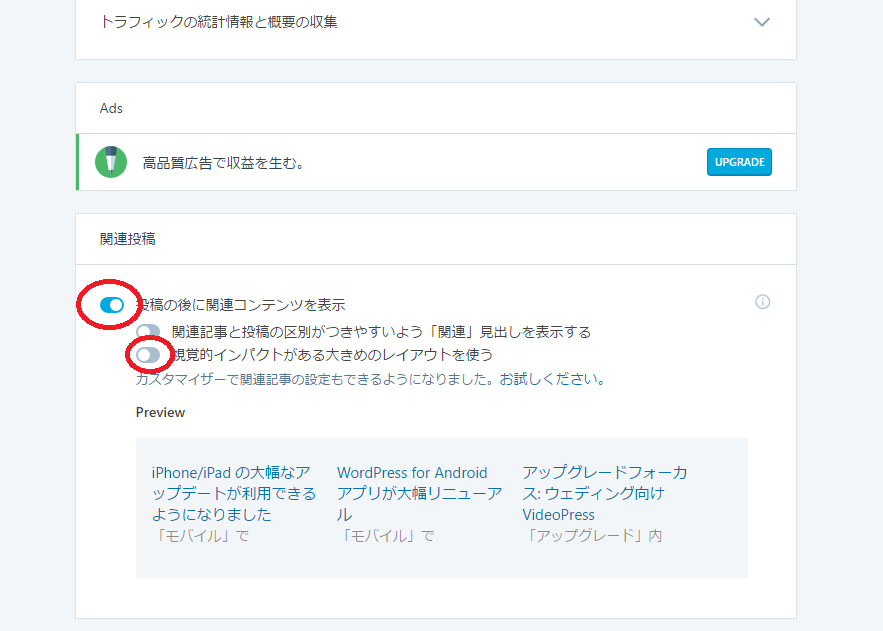Click 「モバイル」で under the WordPress for Android post

385,536
